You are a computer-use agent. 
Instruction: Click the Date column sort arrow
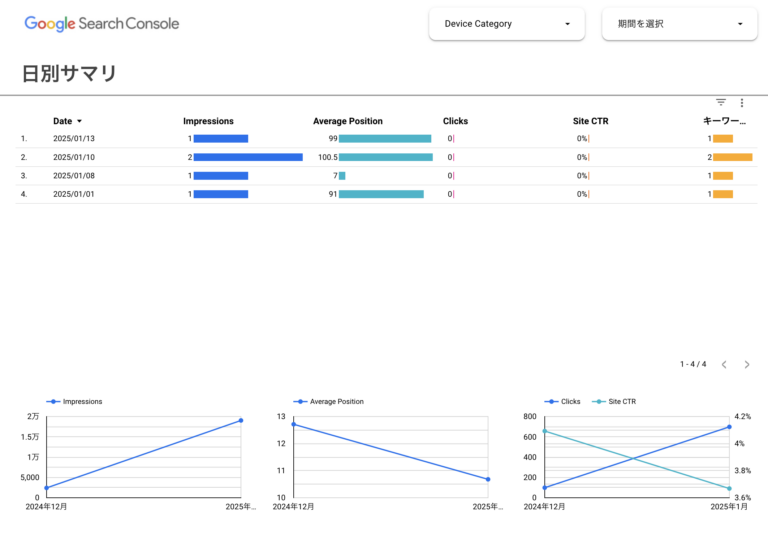coord(79,121)
